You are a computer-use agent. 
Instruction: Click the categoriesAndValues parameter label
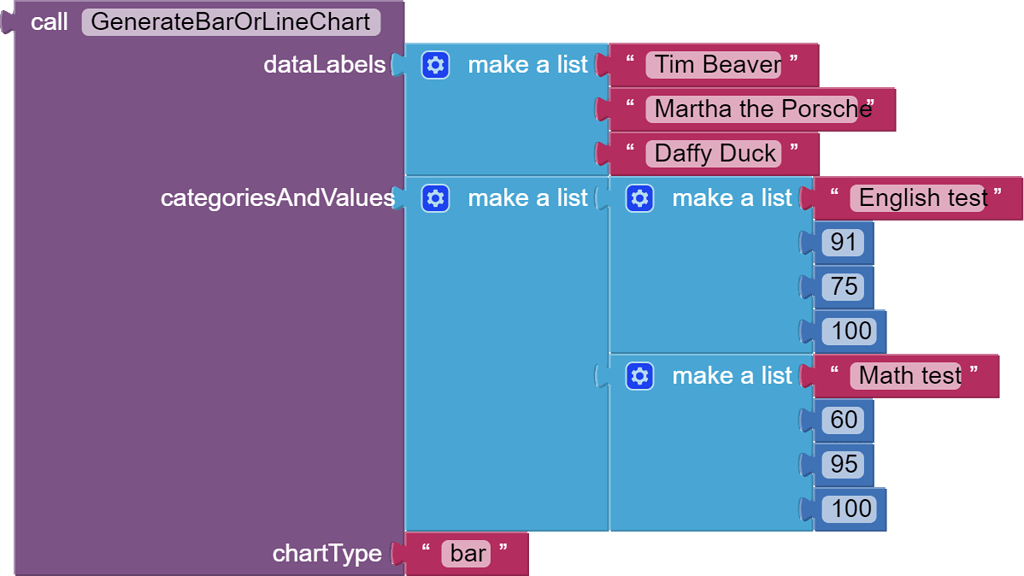(x=275, y=198)
